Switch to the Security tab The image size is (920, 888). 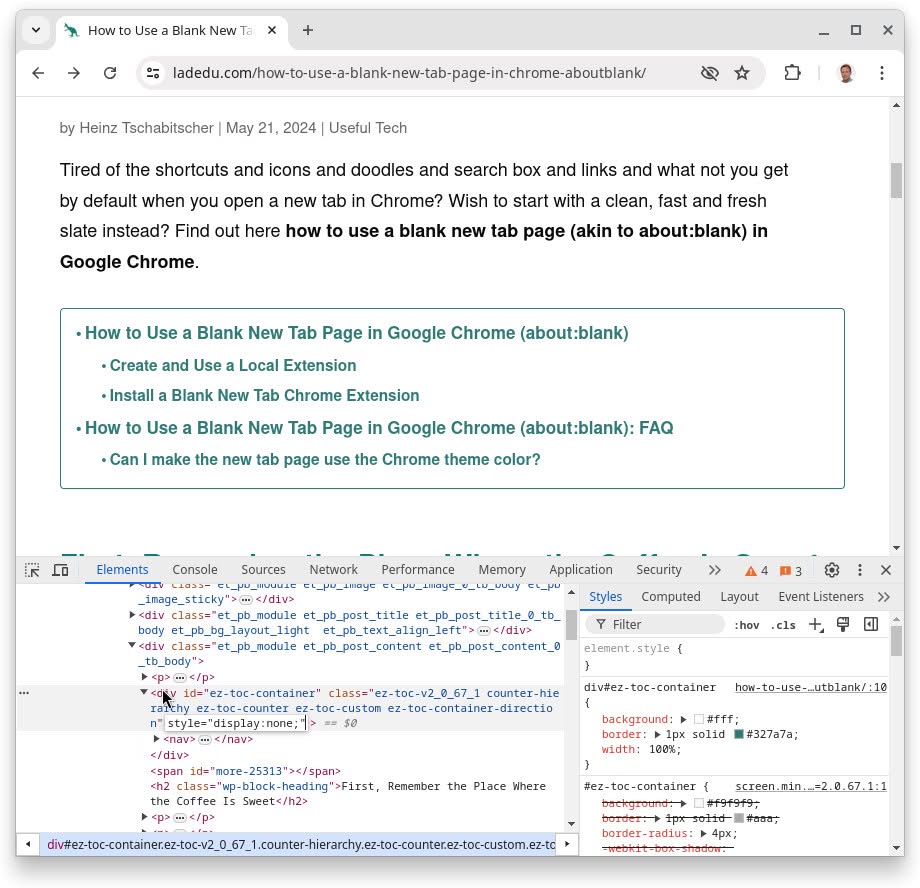click(658, 569)
